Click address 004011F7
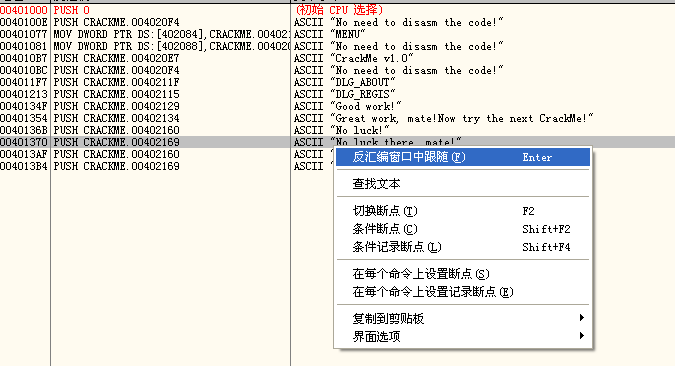 24,82
